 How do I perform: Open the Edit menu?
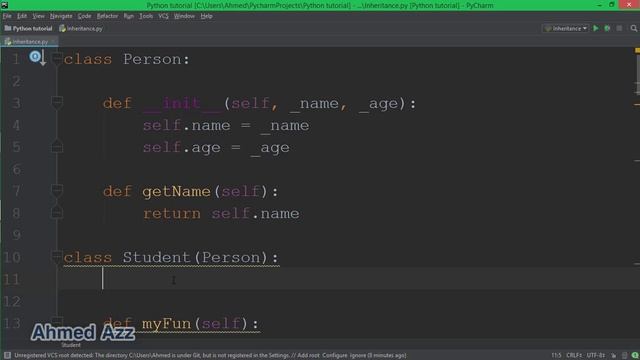pyautogui.click(x=22, y=16)
